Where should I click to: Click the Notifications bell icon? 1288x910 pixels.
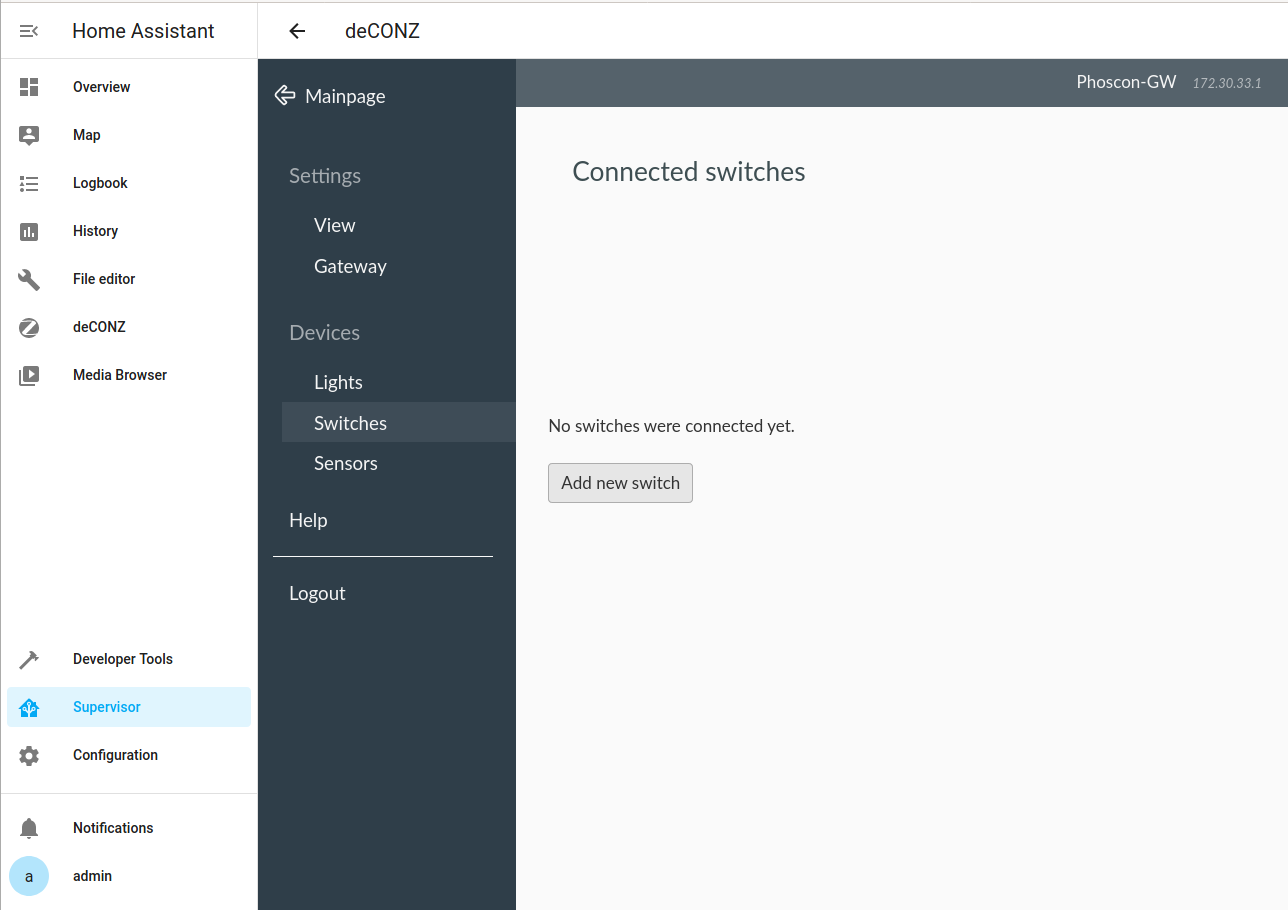pos(29,828)
